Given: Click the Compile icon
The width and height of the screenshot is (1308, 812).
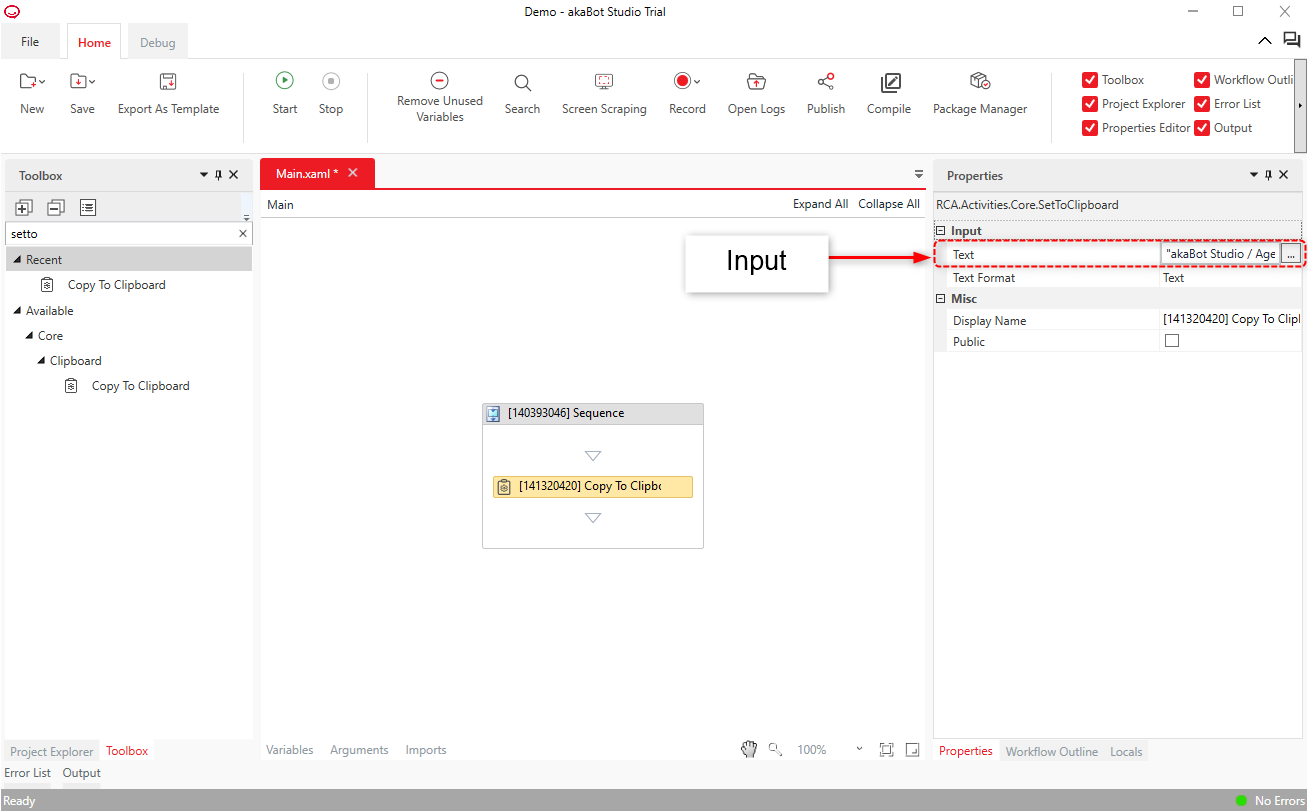Looking at the screenshot, I should pos(889,82).
